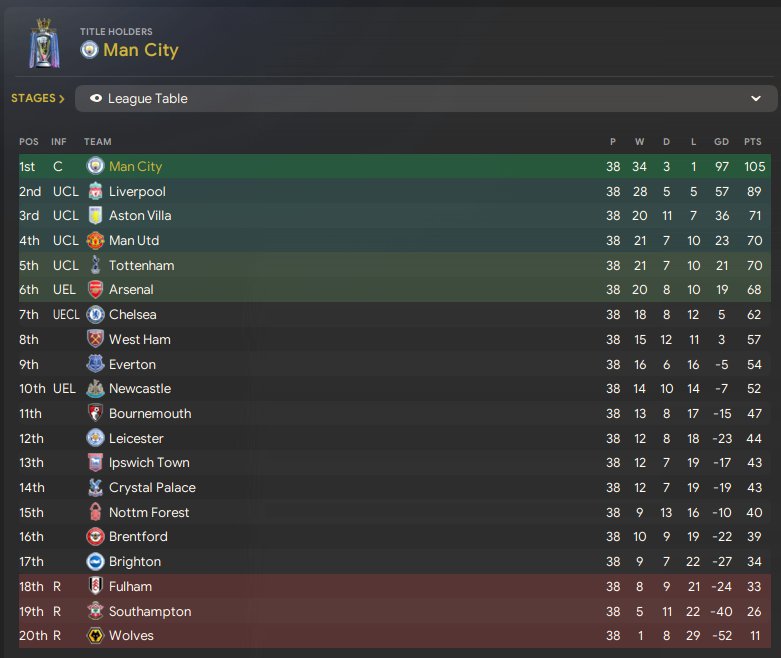The image size is (781, 658).
Task: Click the Aston Villa club crest
Action: 95,216
